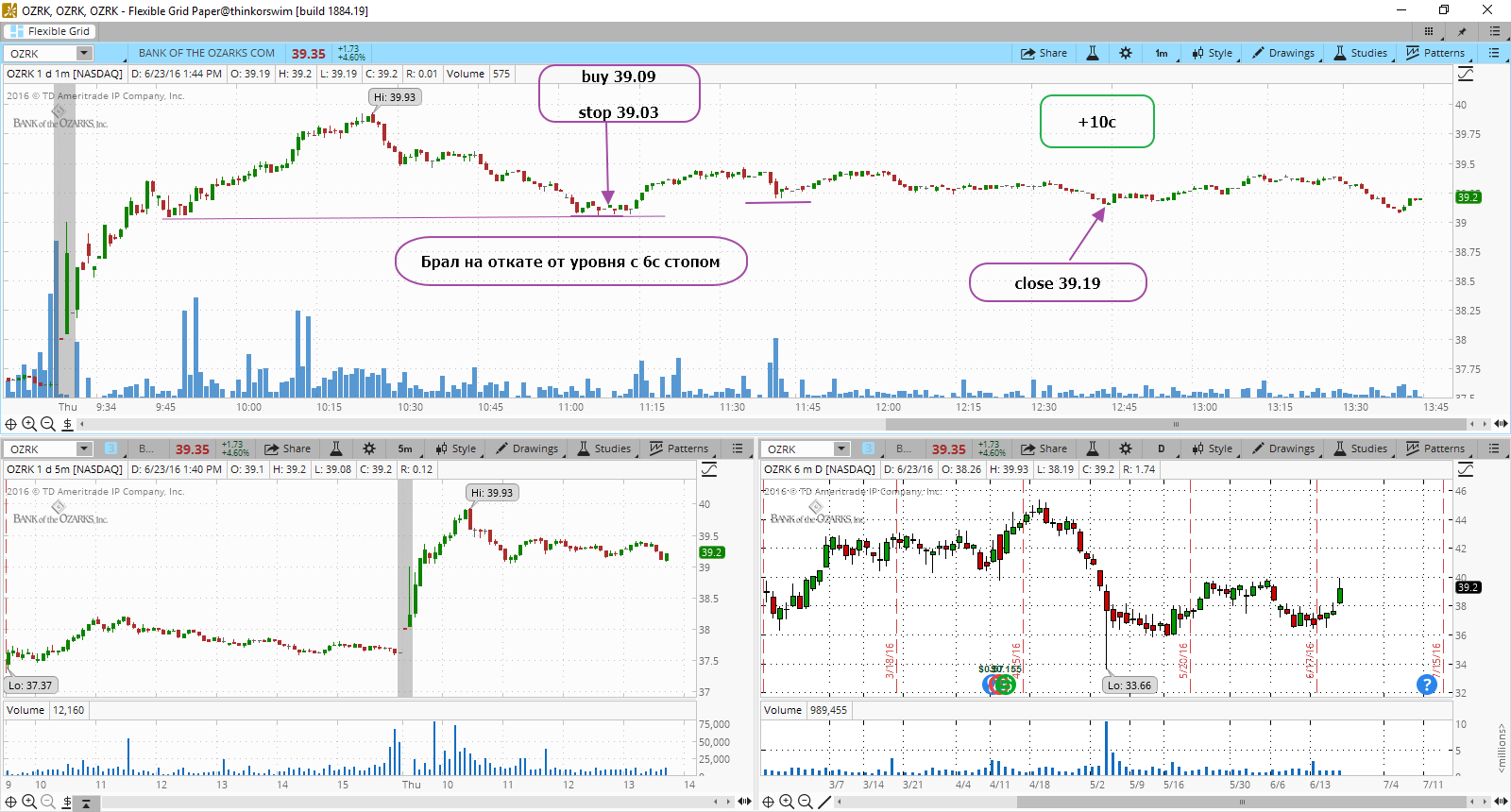Open Style menu in the daily chart toolbar
This screenshot has height=812, width=1511.
point(1213,448)
